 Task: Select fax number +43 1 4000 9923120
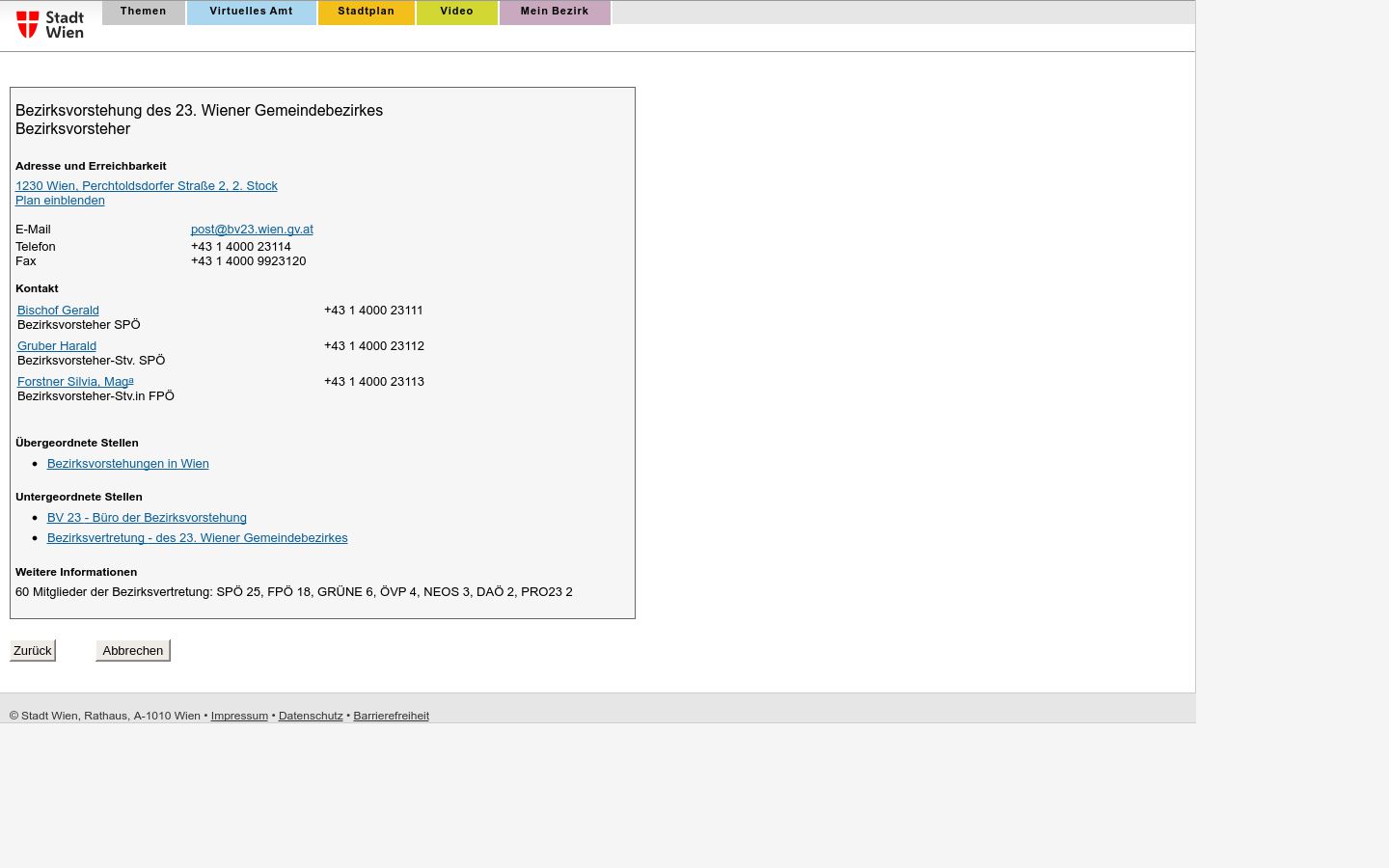pyautogui.click(x=249, y=261)
